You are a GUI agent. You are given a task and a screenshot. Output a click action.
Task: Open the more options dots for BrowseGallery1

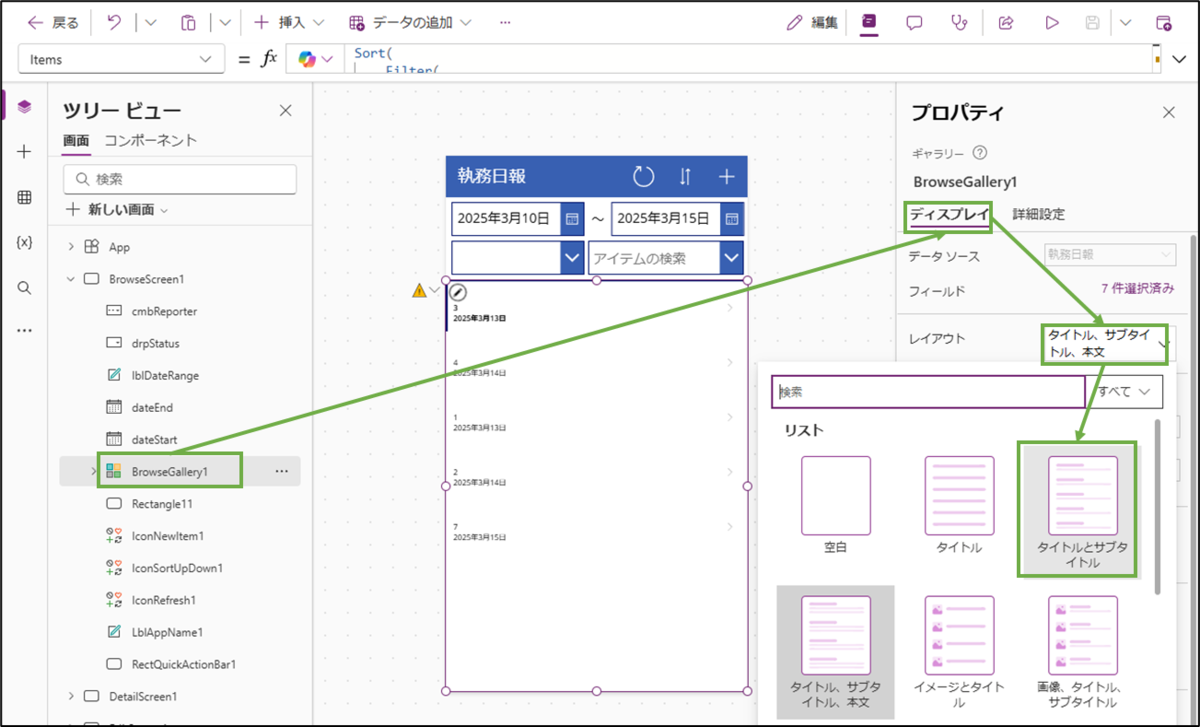pos(281,471)
